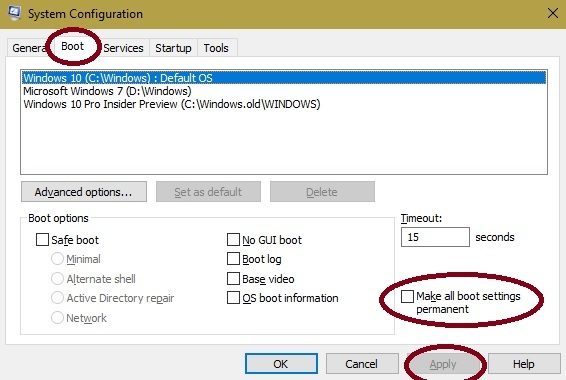Open Advanced options dialog
The height and width of the screenshot is (380, 566).
coord(84,192)
